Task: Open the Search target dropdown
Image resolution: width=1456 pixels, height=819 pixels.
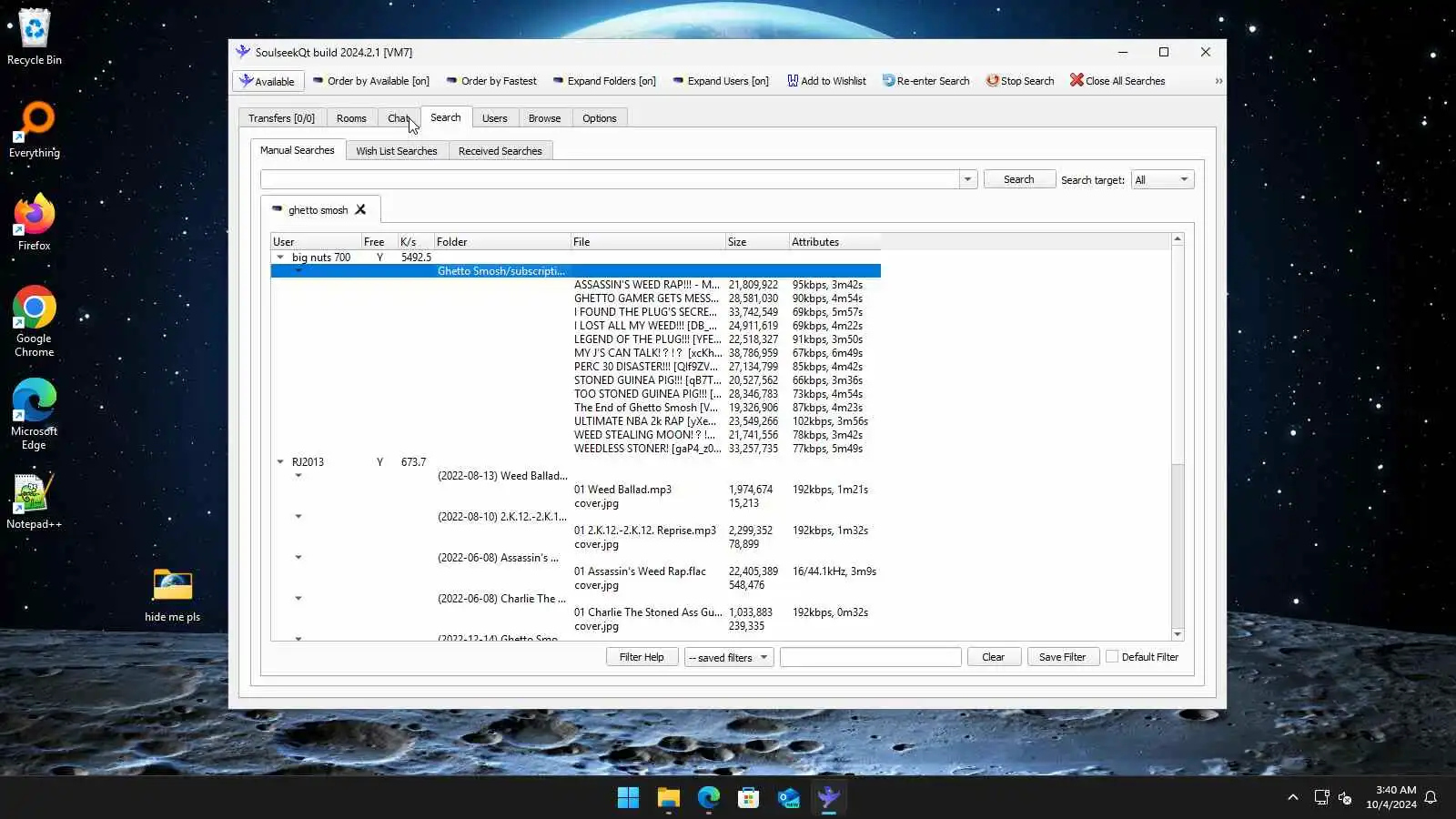Action: click(1162, 179)
